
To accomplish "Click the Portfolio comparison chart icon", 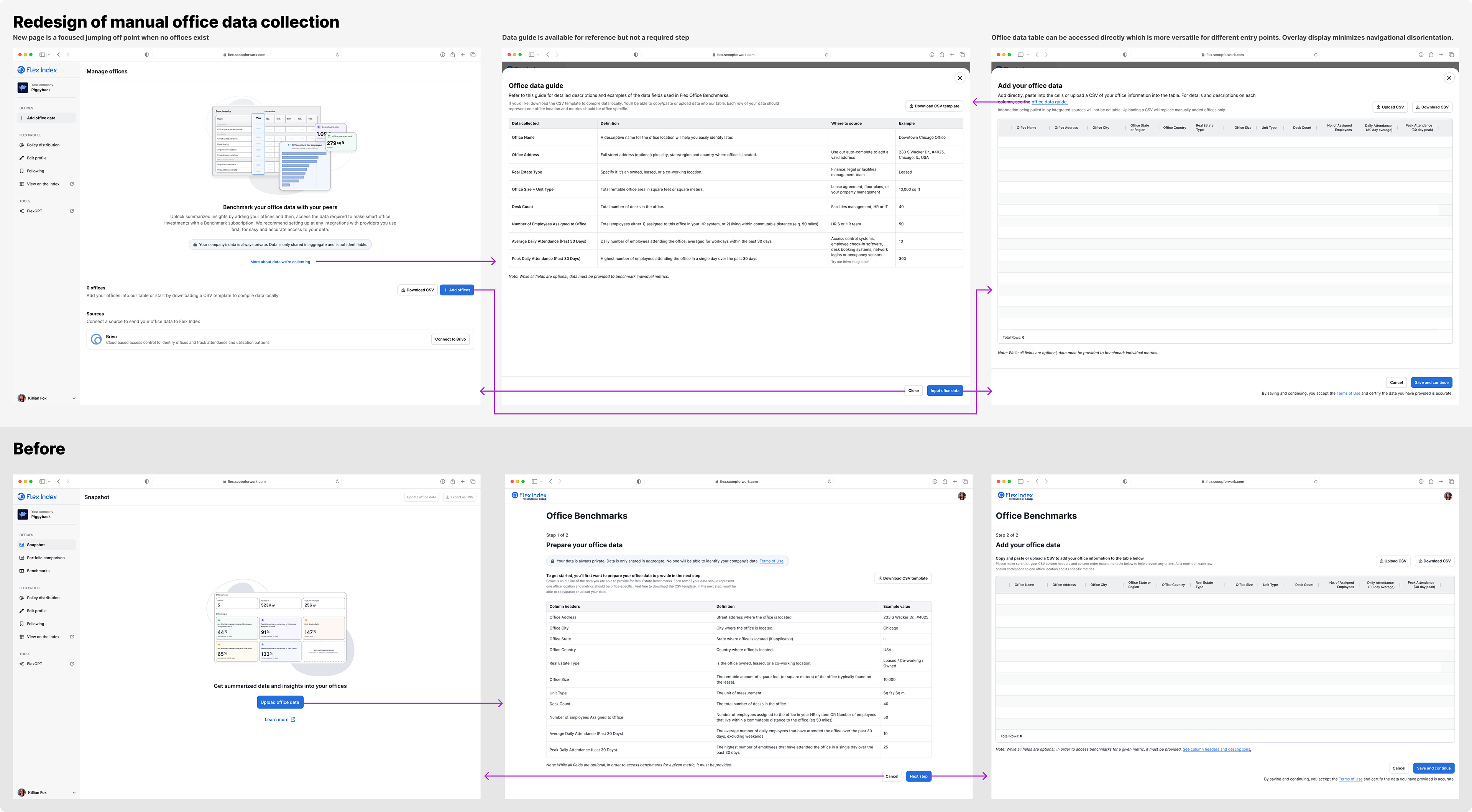I will [22, 558].
